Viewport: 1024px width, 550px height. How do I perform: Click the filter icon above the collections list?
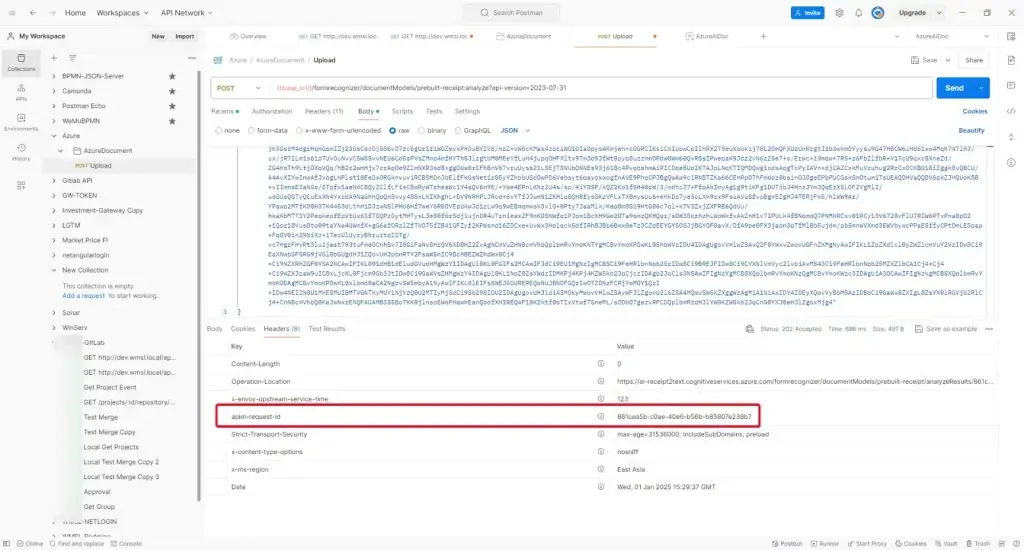tap(72, 58)
